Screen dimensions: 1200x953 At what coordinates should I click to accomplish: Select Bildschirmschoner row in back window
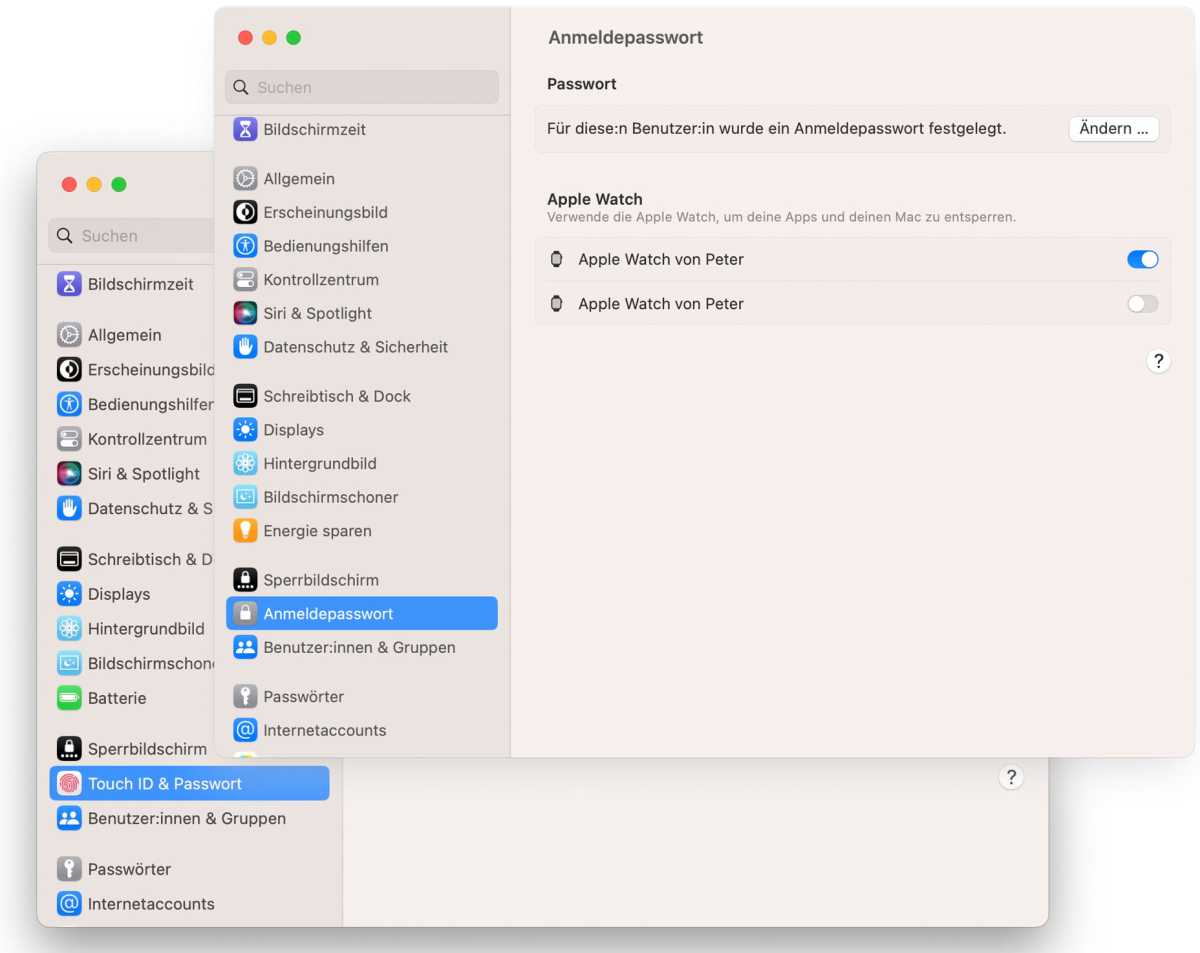pos(132,663)
